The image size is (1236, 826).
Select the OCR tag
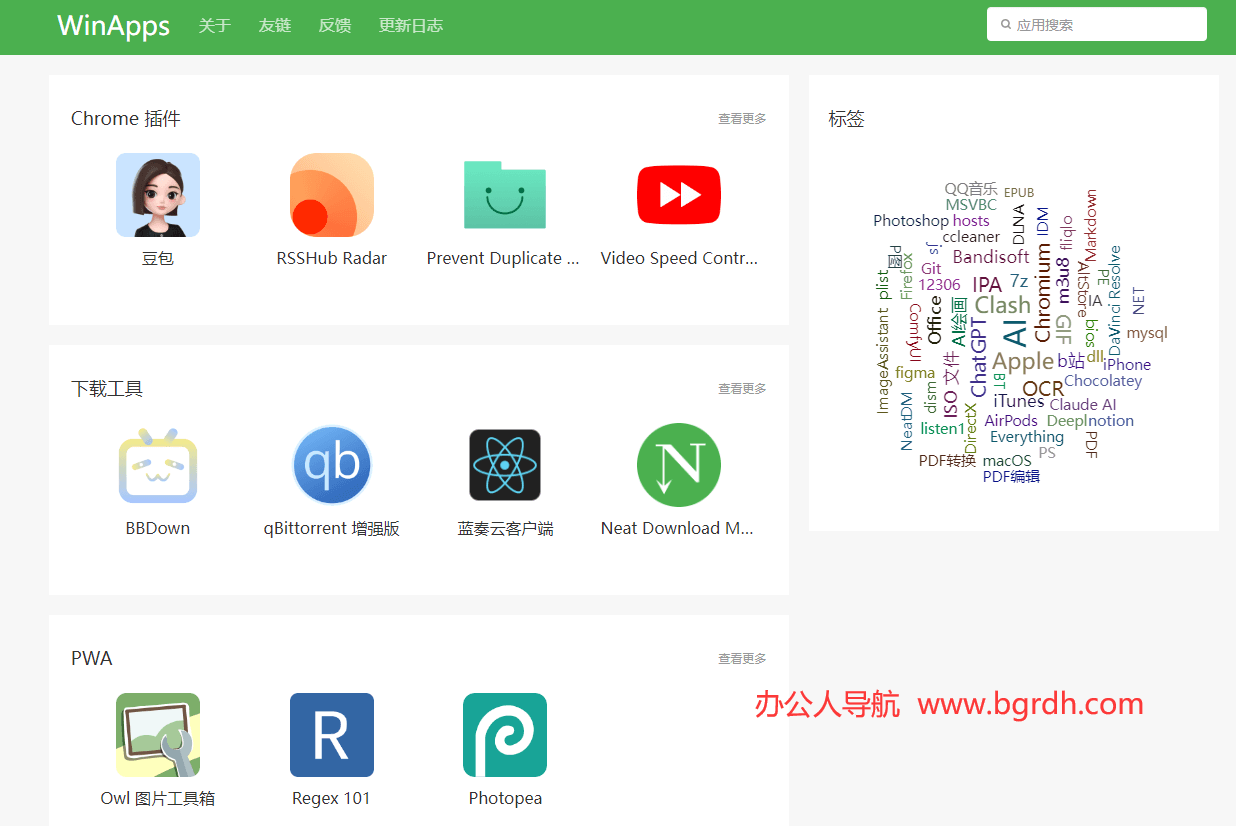tap(1043, 389)
